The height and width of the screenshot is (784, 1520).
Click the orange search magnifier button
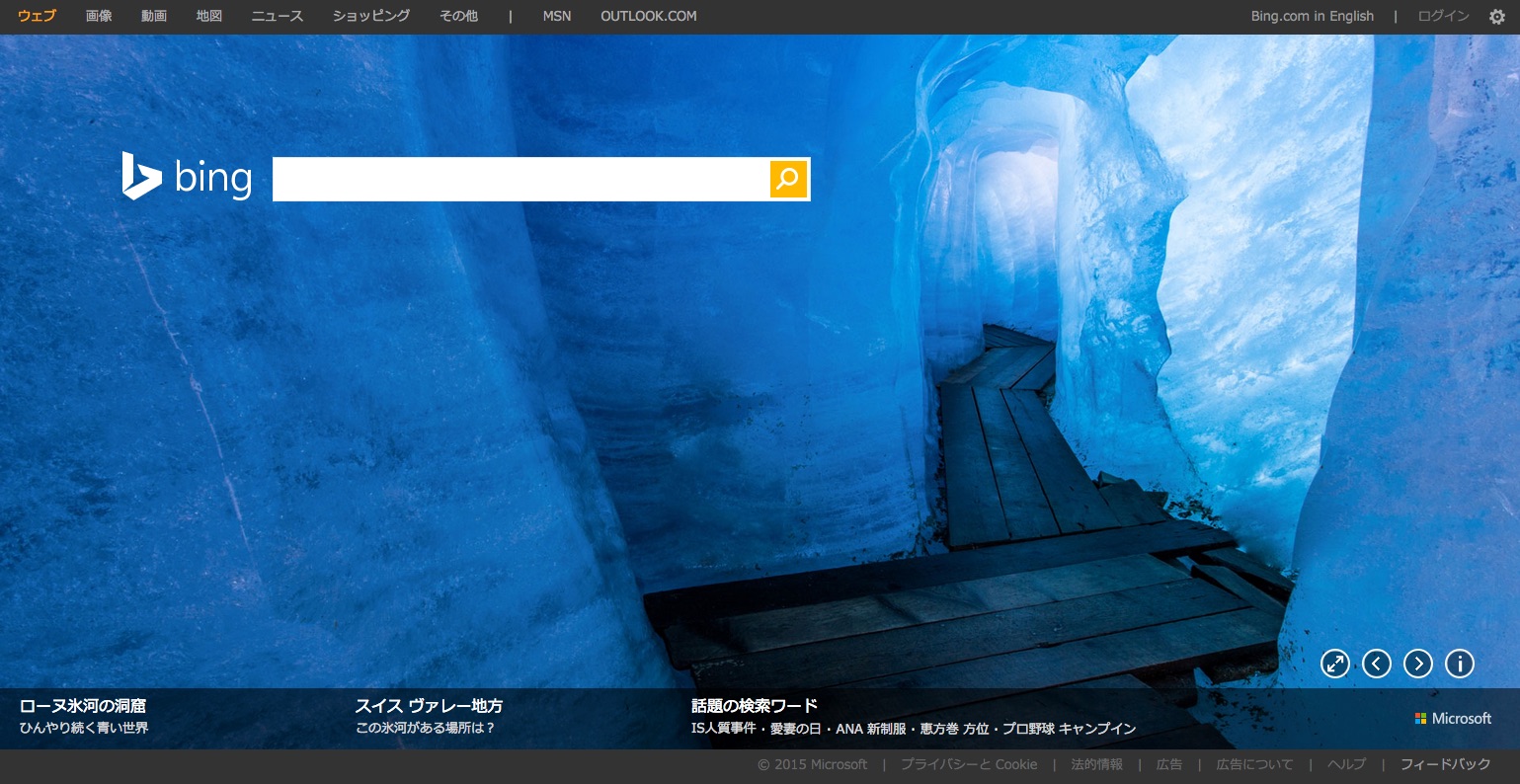(x=788, y=179)
